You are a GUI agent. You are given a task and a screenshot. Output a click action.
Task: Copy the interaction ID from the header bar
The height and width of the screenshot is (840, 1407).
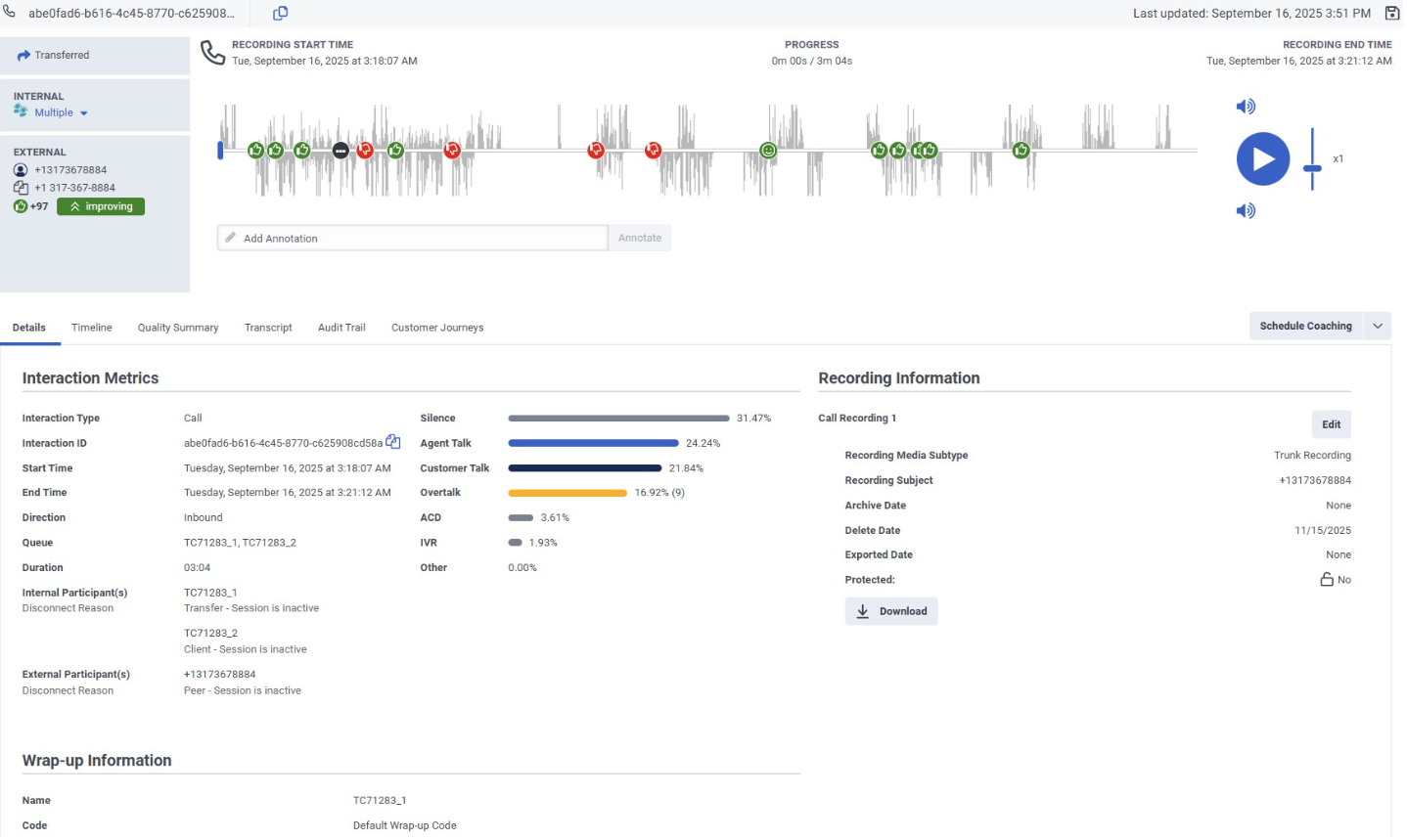280,14
